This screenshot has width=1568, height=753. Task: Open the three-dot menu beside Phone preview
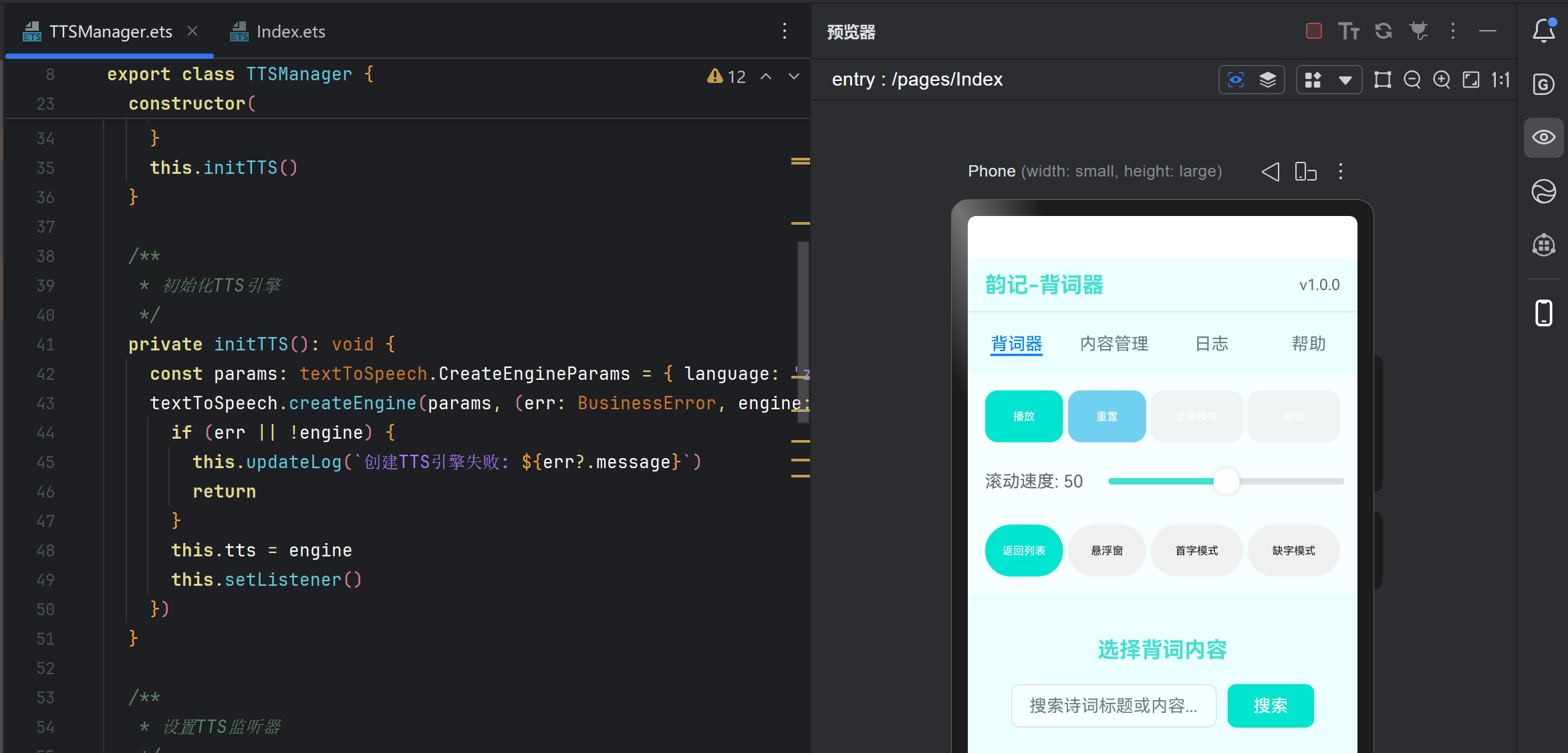pos(1341,172)
